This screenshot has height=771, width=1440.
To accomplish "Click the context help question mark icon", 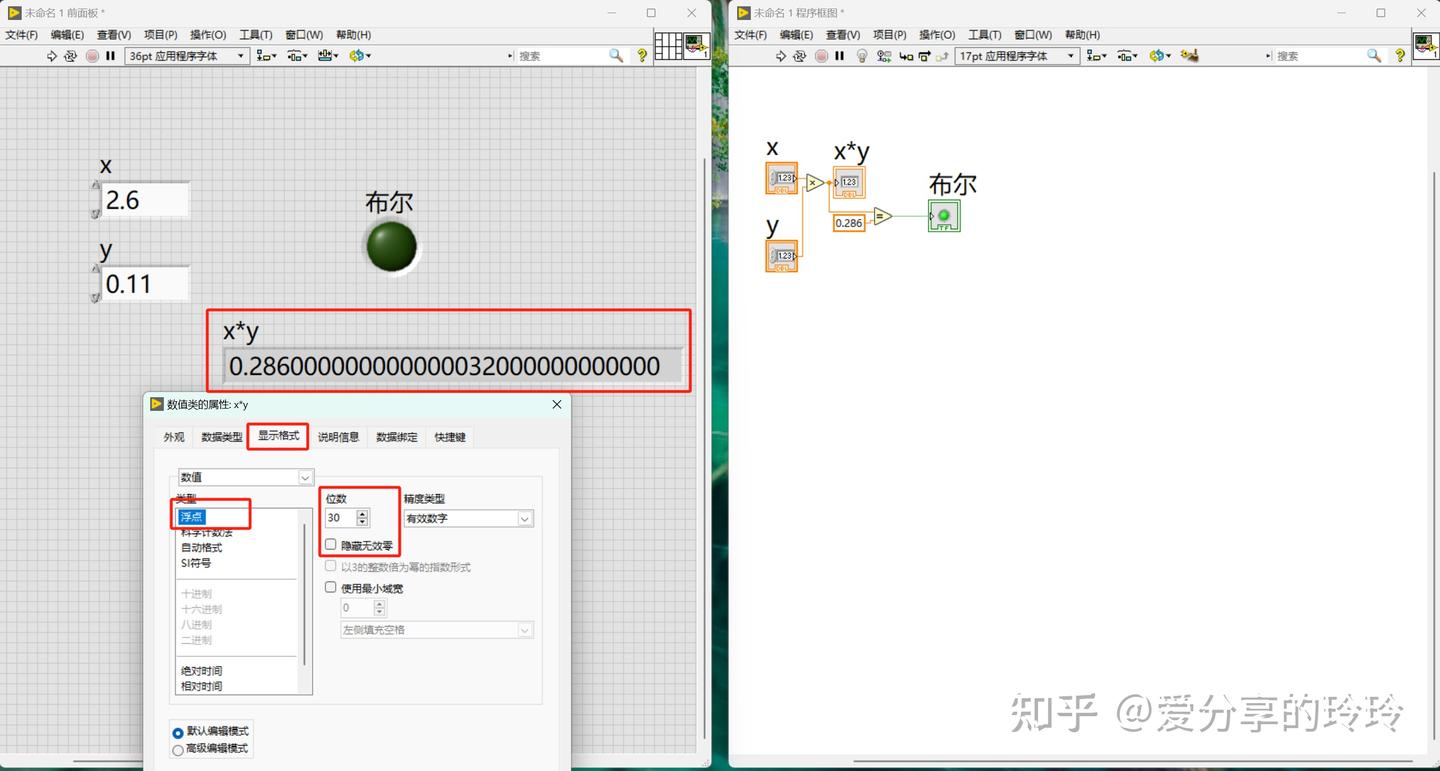I will pyautogui.click(x=643, y=56).
